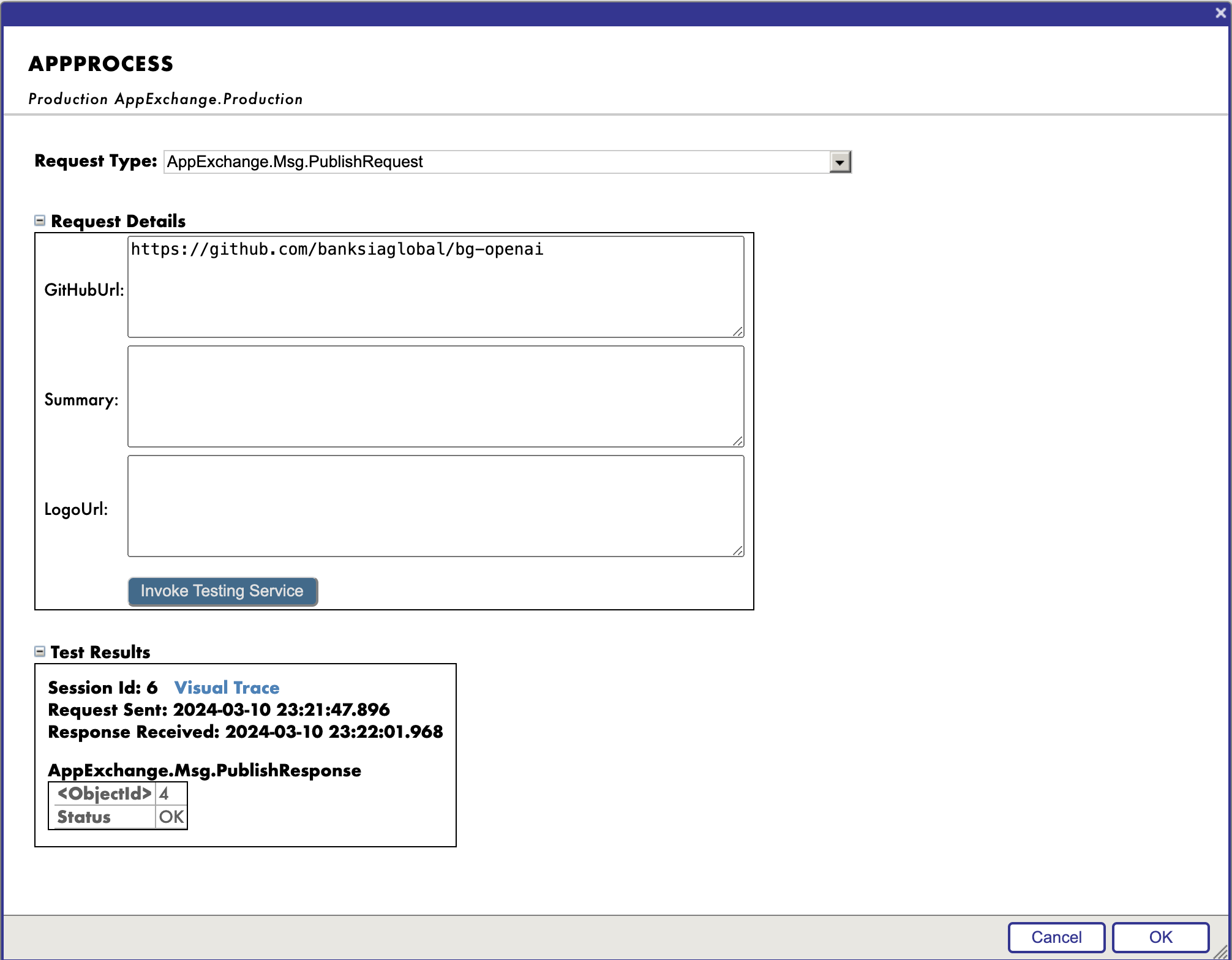This screenshot has width=1232, height=960.
Task: Open the Visual Trace link
Action: (x=227, y=688)
